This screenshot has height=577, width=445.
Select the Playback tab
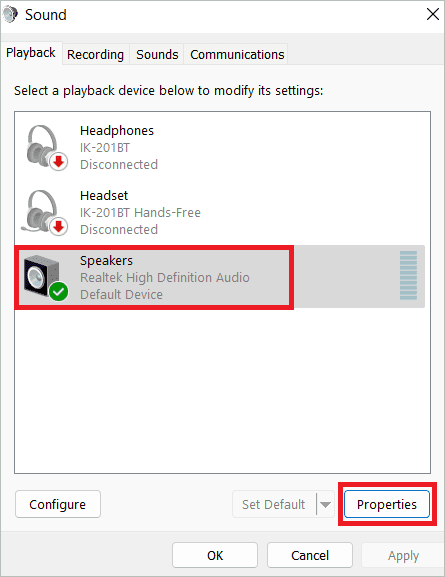click(31, 53)
